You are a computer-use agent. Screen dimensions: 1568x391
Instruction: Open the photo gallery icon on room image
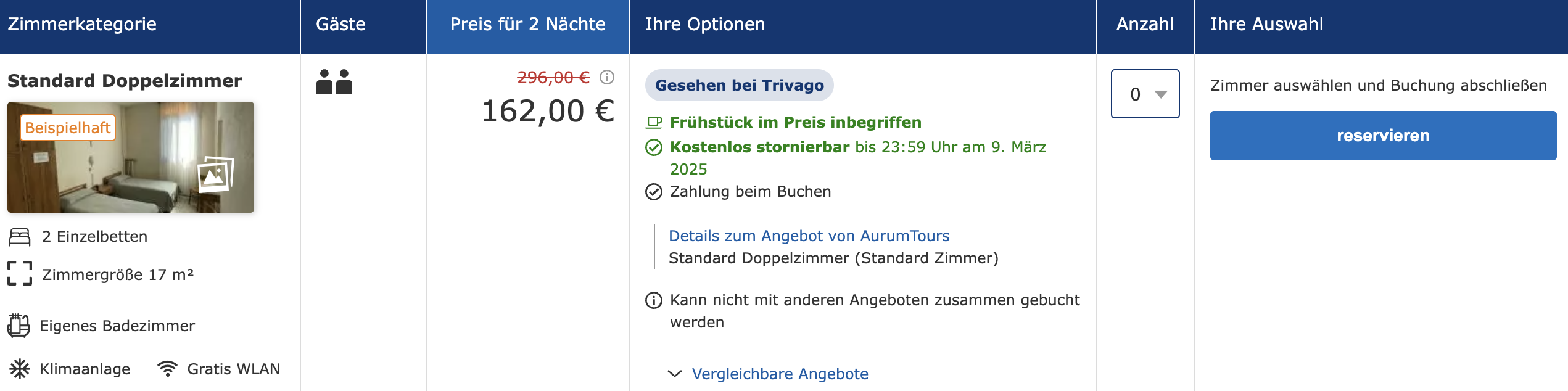(215, 175)
